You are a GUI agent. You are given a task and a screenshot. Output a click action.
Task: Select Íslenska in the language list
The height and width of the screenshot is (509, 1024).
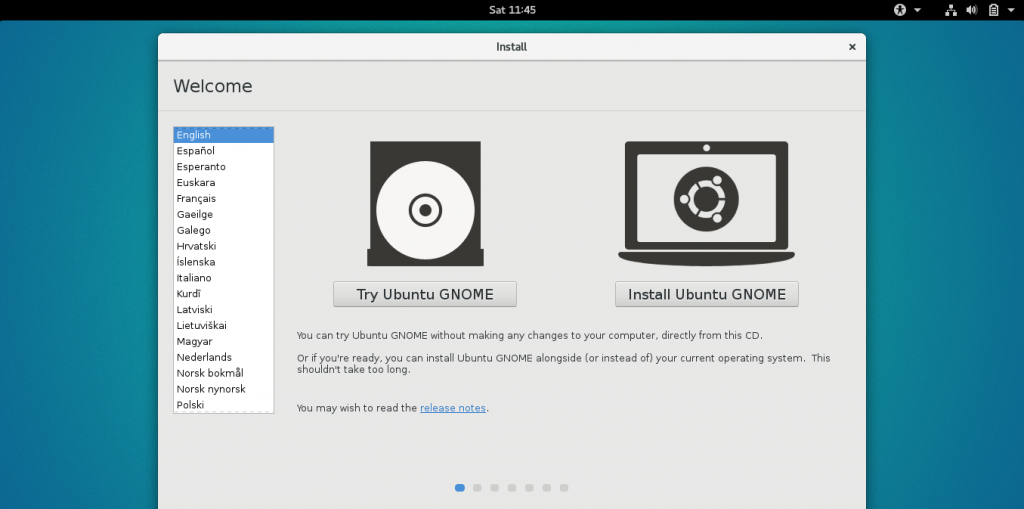tap(223, 262)
